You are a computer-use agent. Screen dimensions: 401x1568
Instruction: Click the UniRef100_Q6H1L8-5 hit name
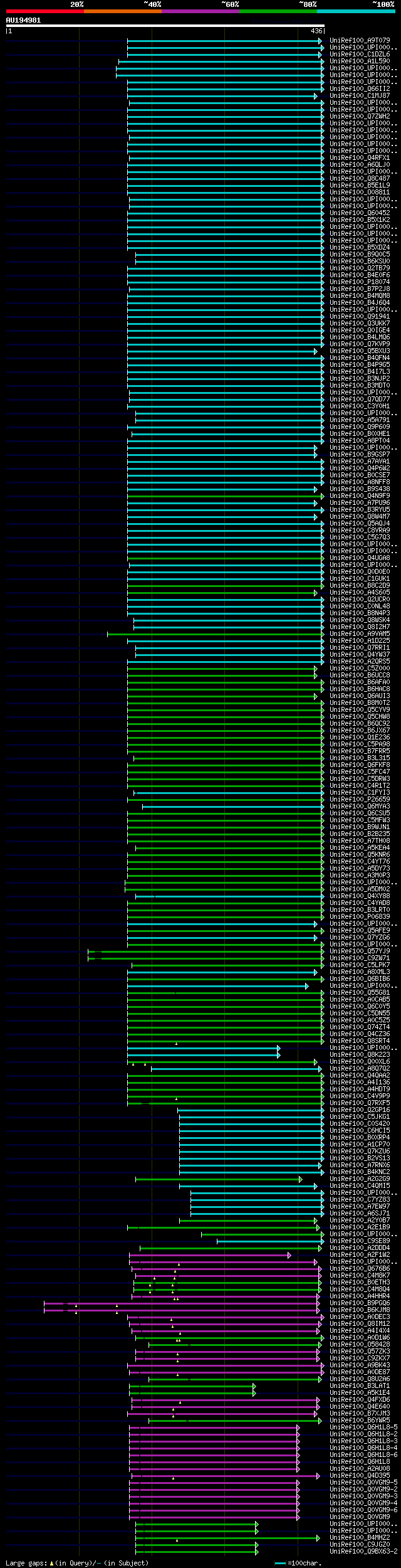click(363, 1428)
